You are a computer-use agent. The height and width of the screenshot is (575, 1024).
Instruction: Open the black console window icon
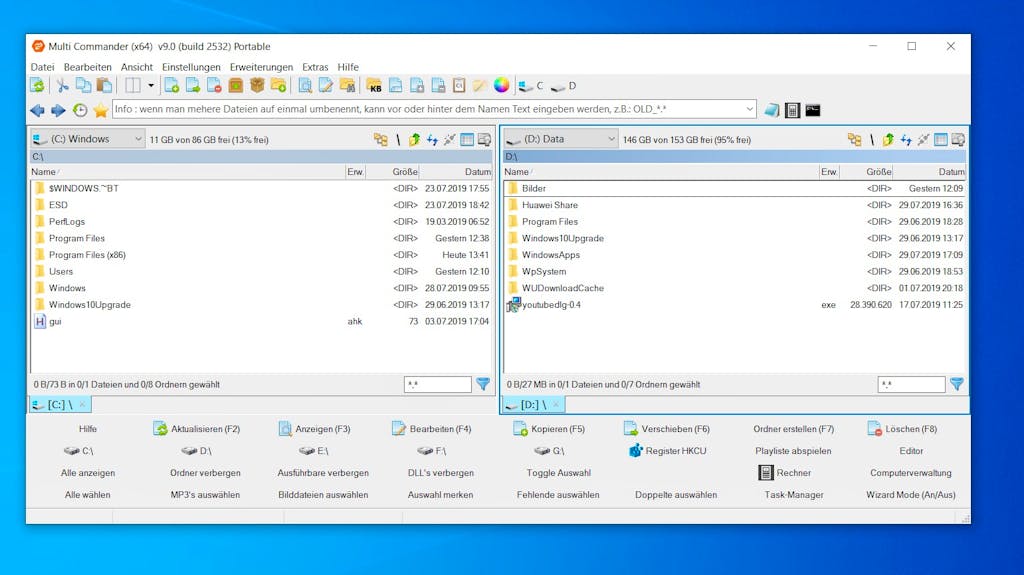(813, 110)
